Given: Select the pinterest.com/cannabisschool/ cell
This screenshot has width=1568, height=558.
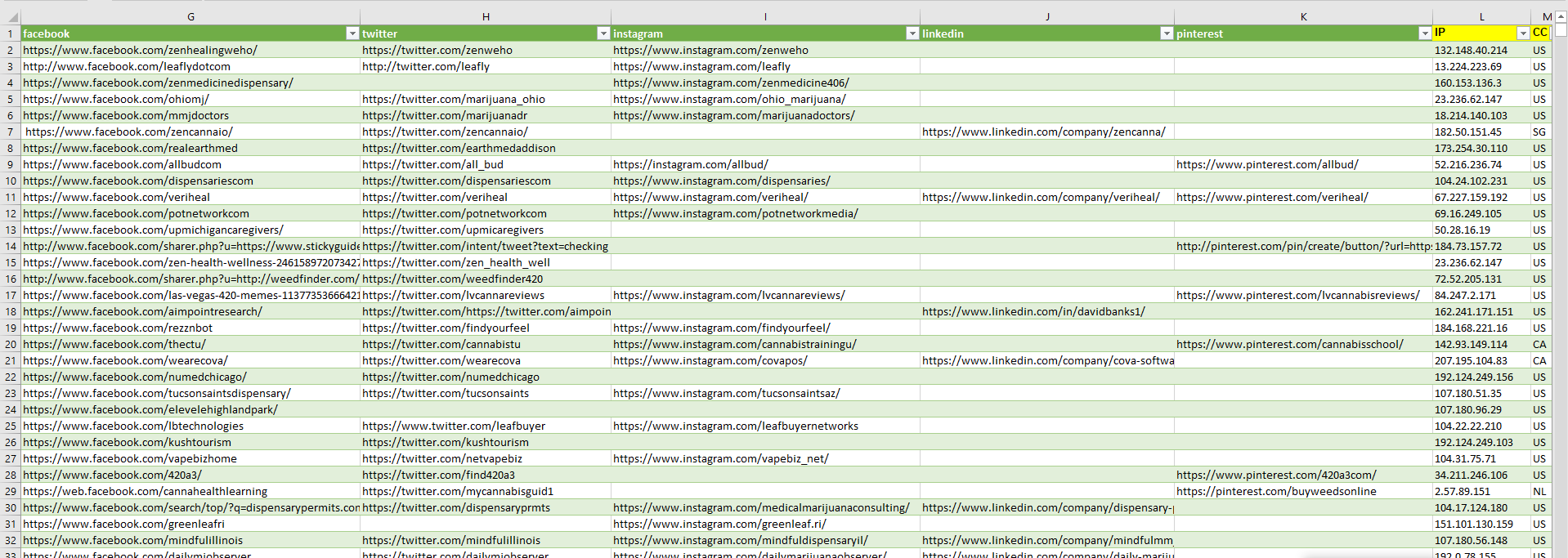Looking at the screenshot, I should click(1303, 344).
